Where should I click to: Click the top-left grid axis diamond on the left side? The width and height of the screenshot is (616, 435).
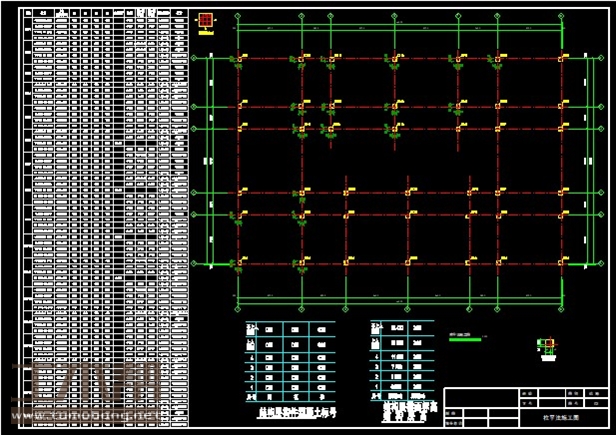point(195,59)
